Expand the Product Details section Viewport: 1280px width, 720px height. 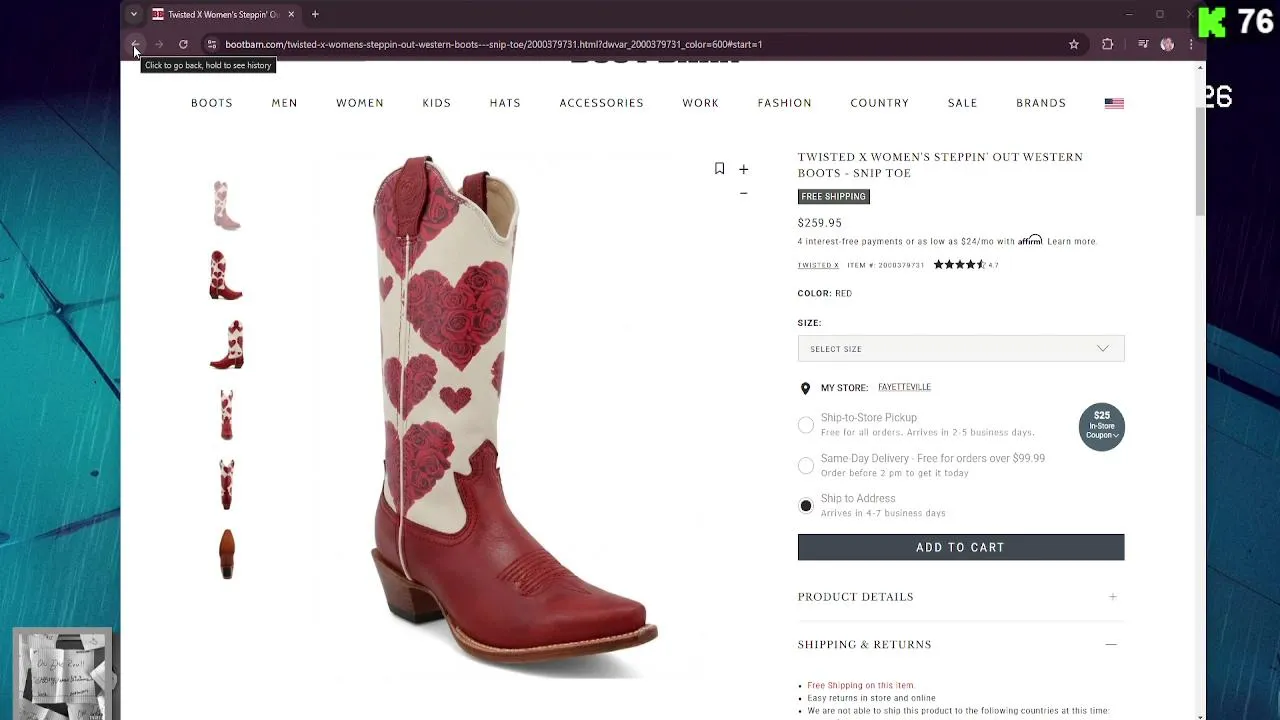click(960, 597)
